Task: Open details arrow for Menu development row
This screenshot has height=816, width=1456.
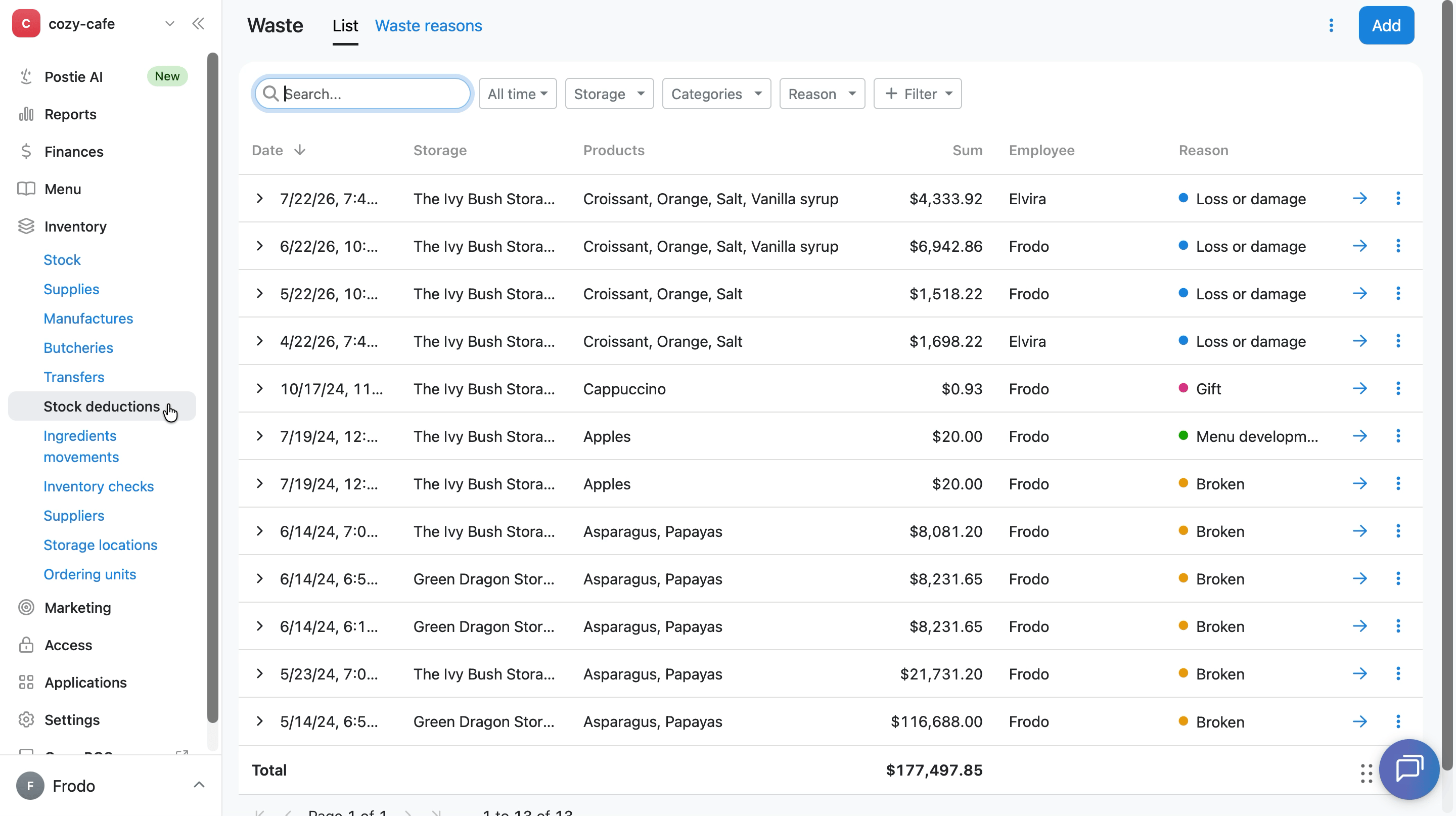Action: click(1359, 436)
